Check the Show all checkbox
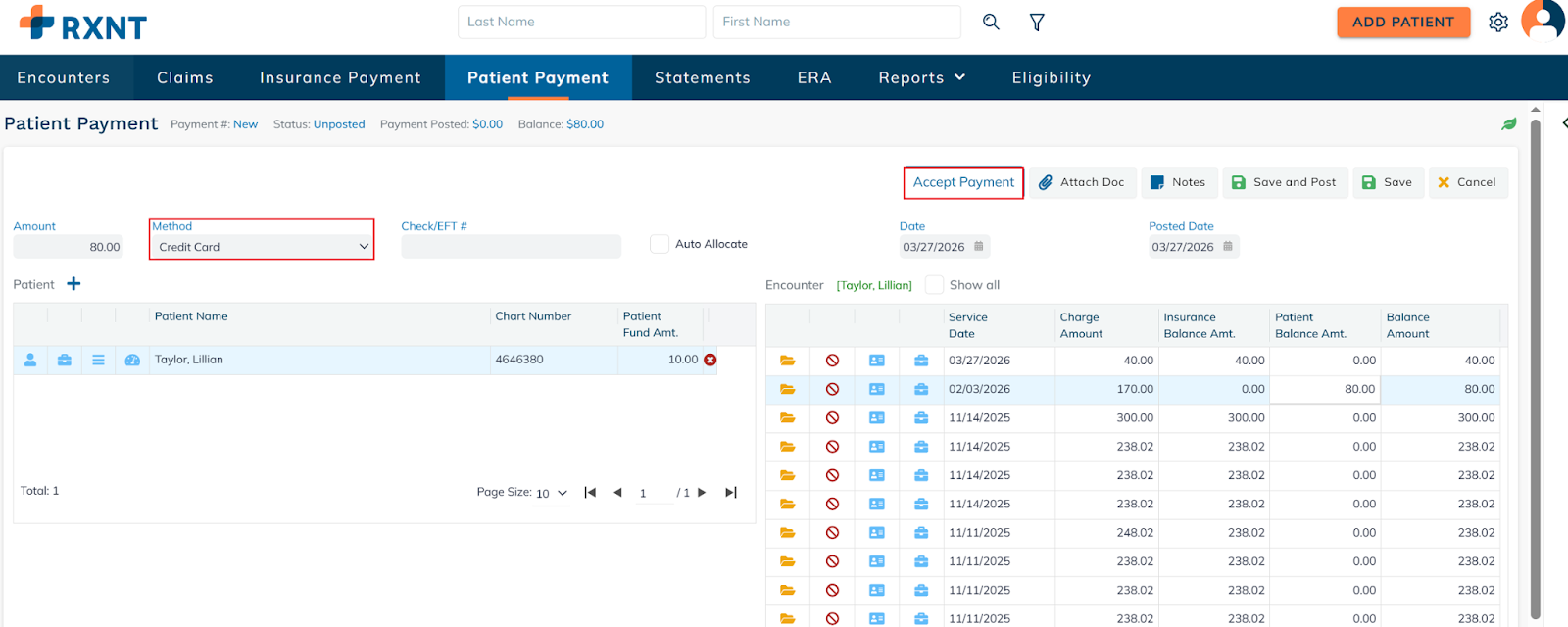Viewport: 1568px width, 627px height. click(935, 285)
